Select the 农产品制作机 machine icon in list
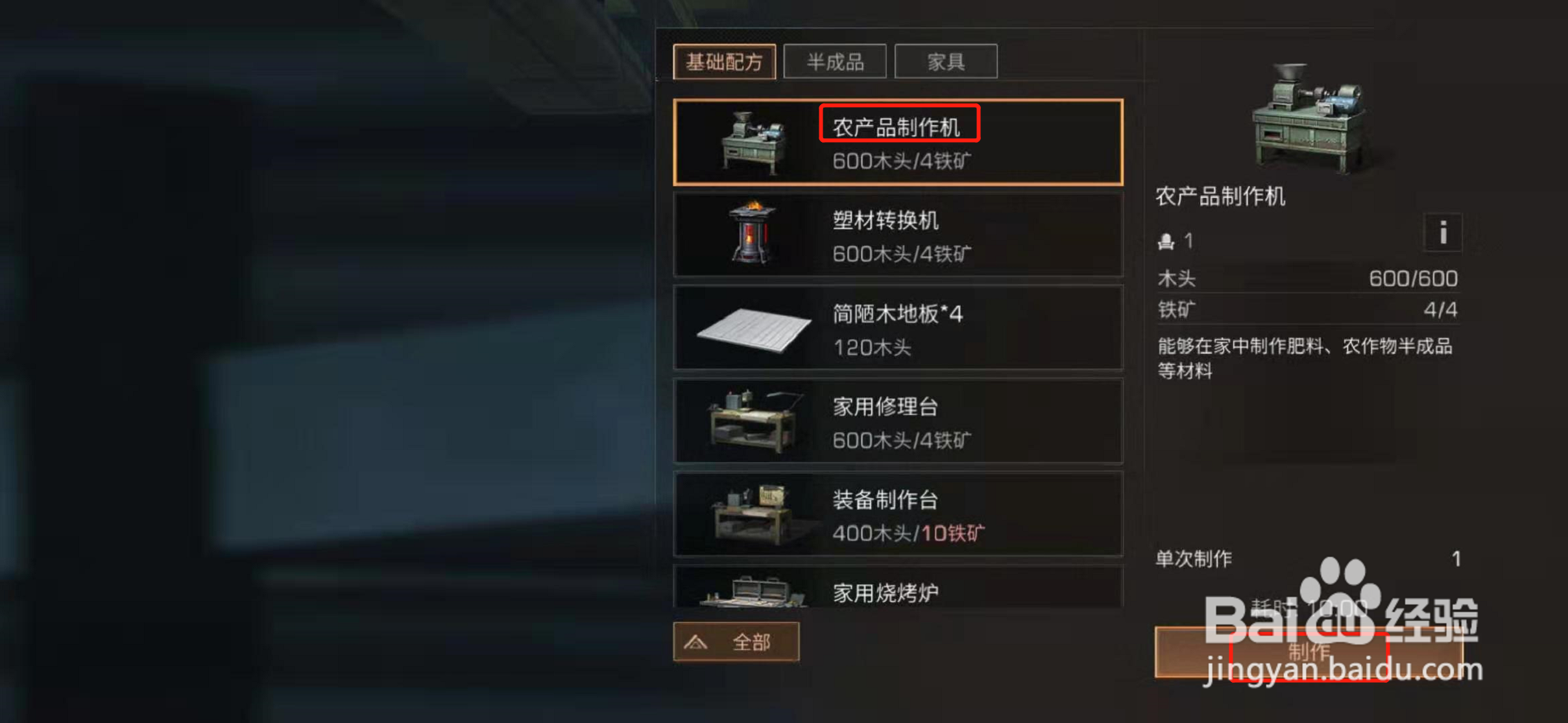Screen dimensions: 1568x723 tap(753, 143)
